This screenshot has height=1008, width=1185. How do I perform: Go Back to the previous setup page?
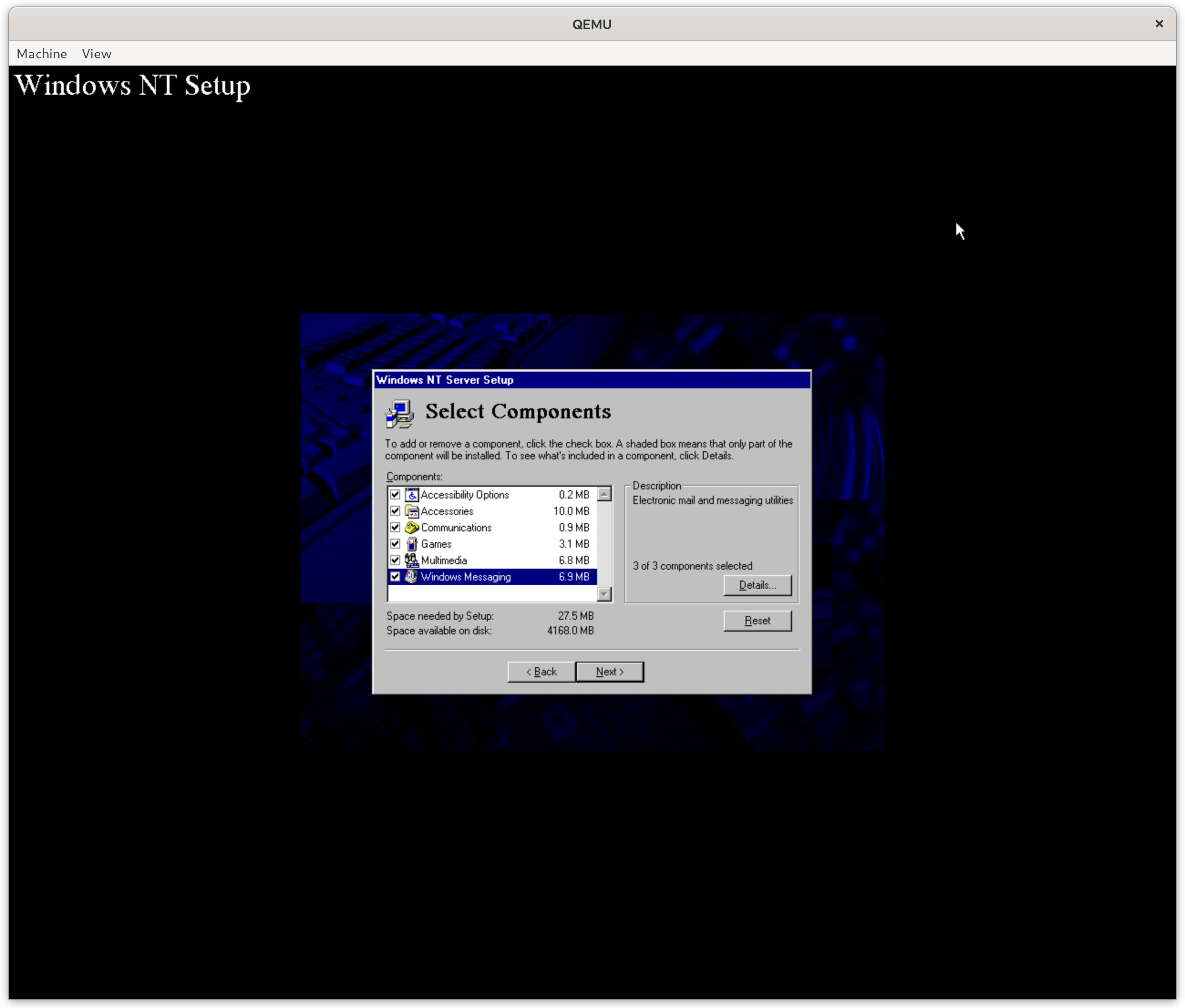coord(541,672)
